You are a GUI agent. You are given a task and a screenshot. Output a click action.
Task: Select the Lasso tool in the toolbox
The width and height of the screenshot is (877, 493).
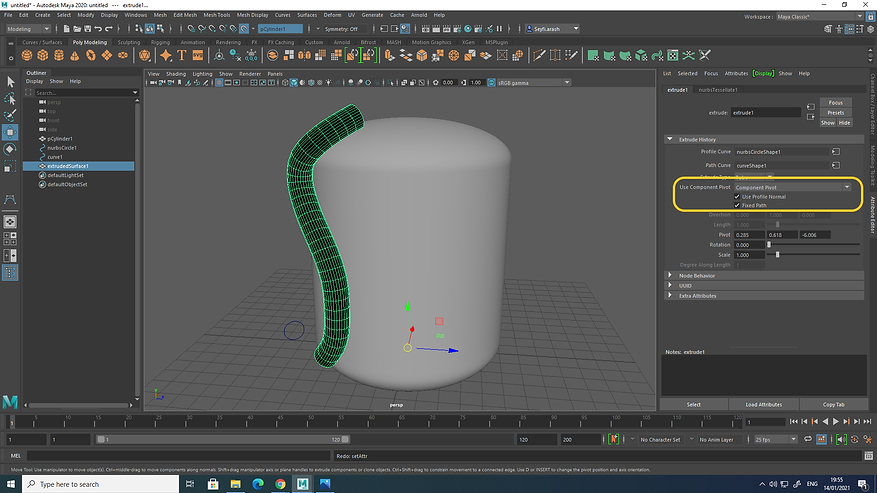pyautogui.click(x=10, y=99)
